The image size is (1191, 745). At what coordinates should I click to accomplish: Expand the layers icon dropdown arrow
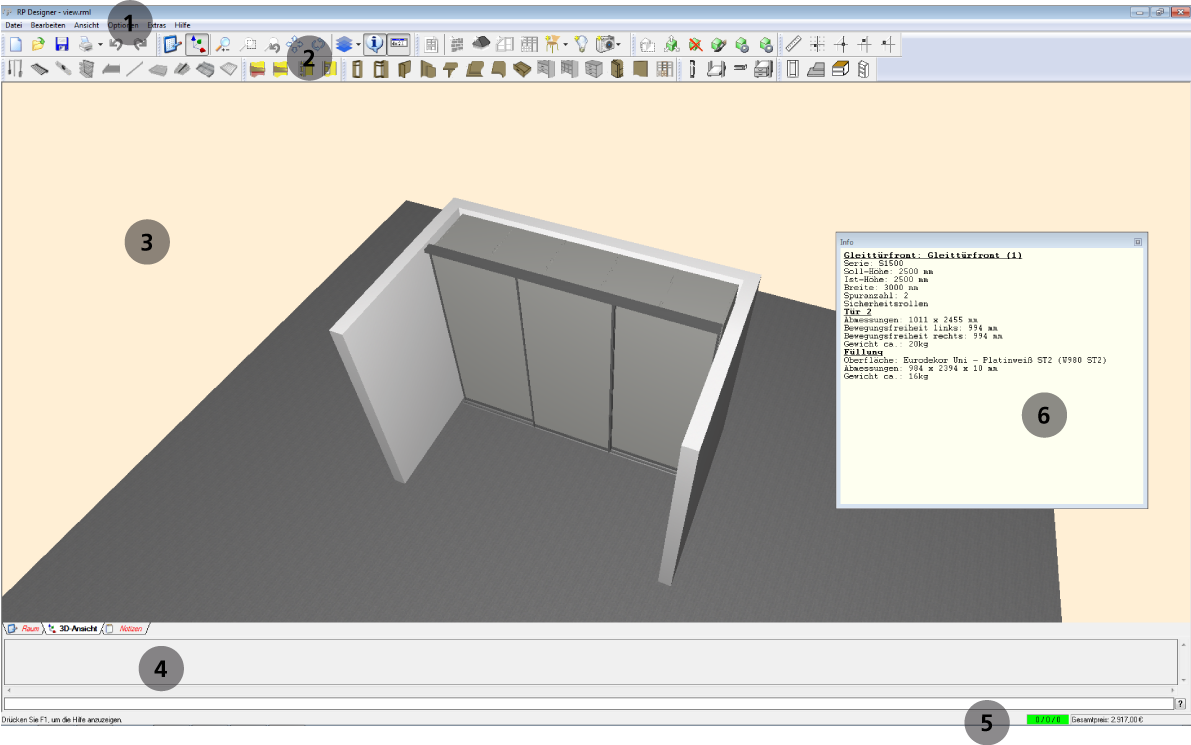click(x=358, y=45)
